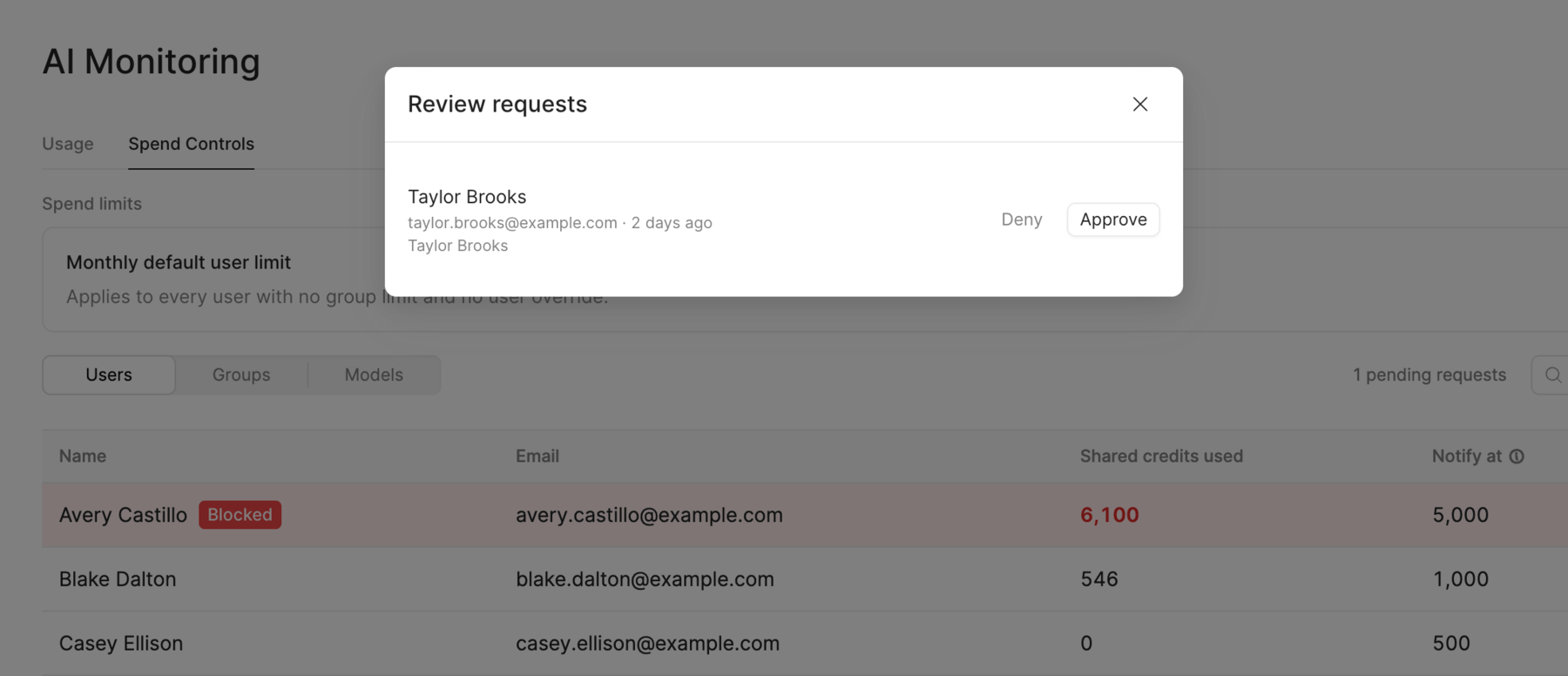Open the Models segment
This screenshot has height=676, width=1568.
[374, 375]
